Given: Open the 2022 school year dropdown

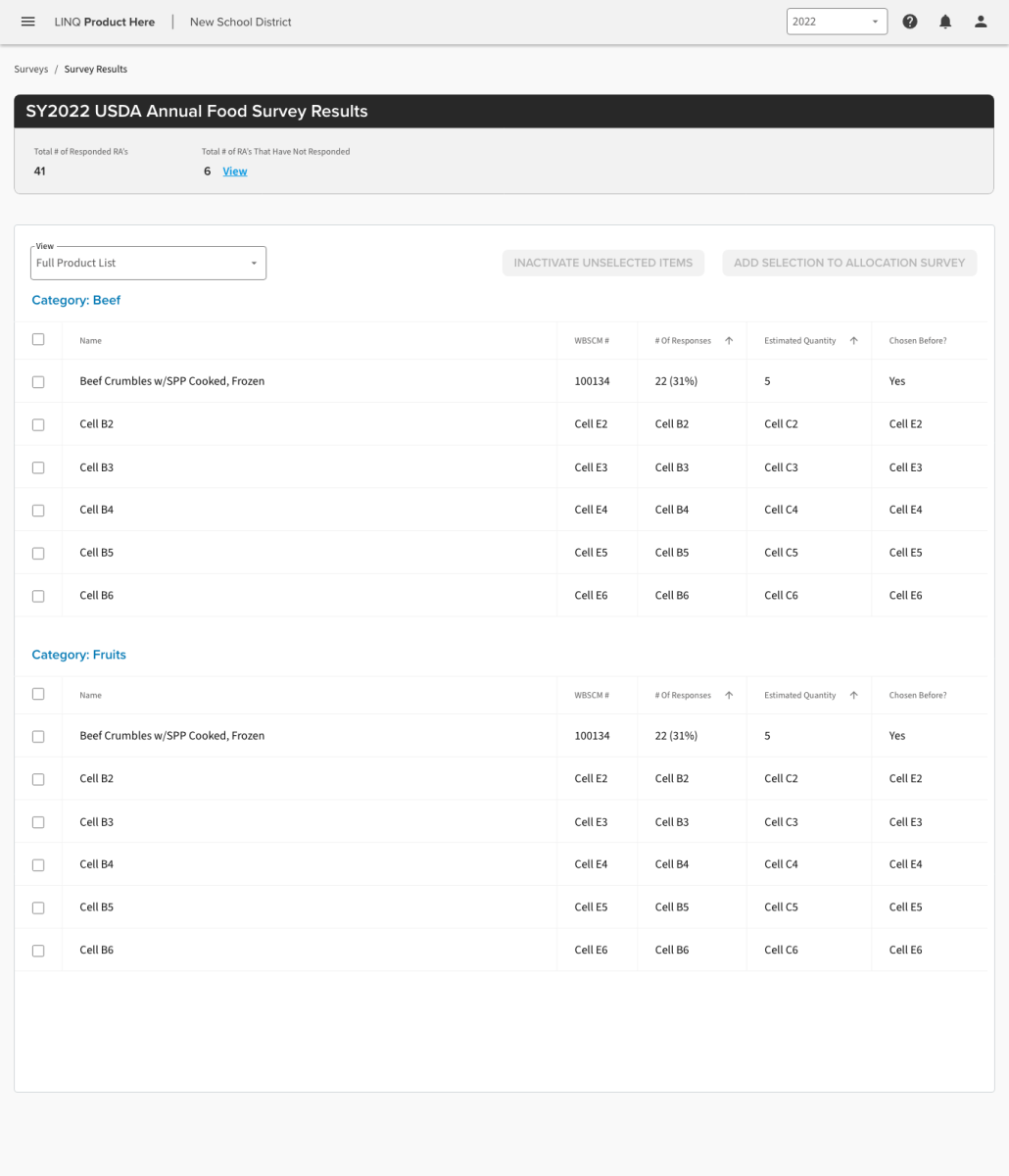Looking at the screenshot, I should pos(837,22).
